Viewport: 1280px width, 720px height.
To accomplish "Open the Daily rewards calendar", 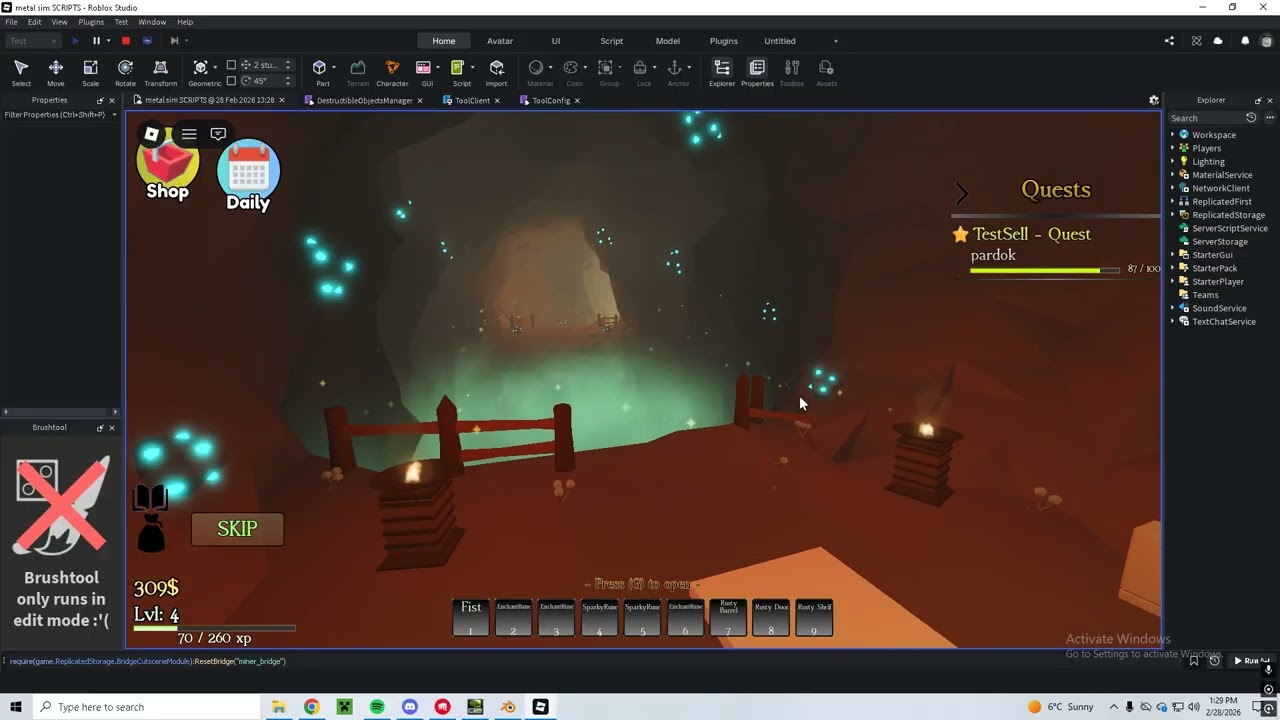I will [248, 176].
